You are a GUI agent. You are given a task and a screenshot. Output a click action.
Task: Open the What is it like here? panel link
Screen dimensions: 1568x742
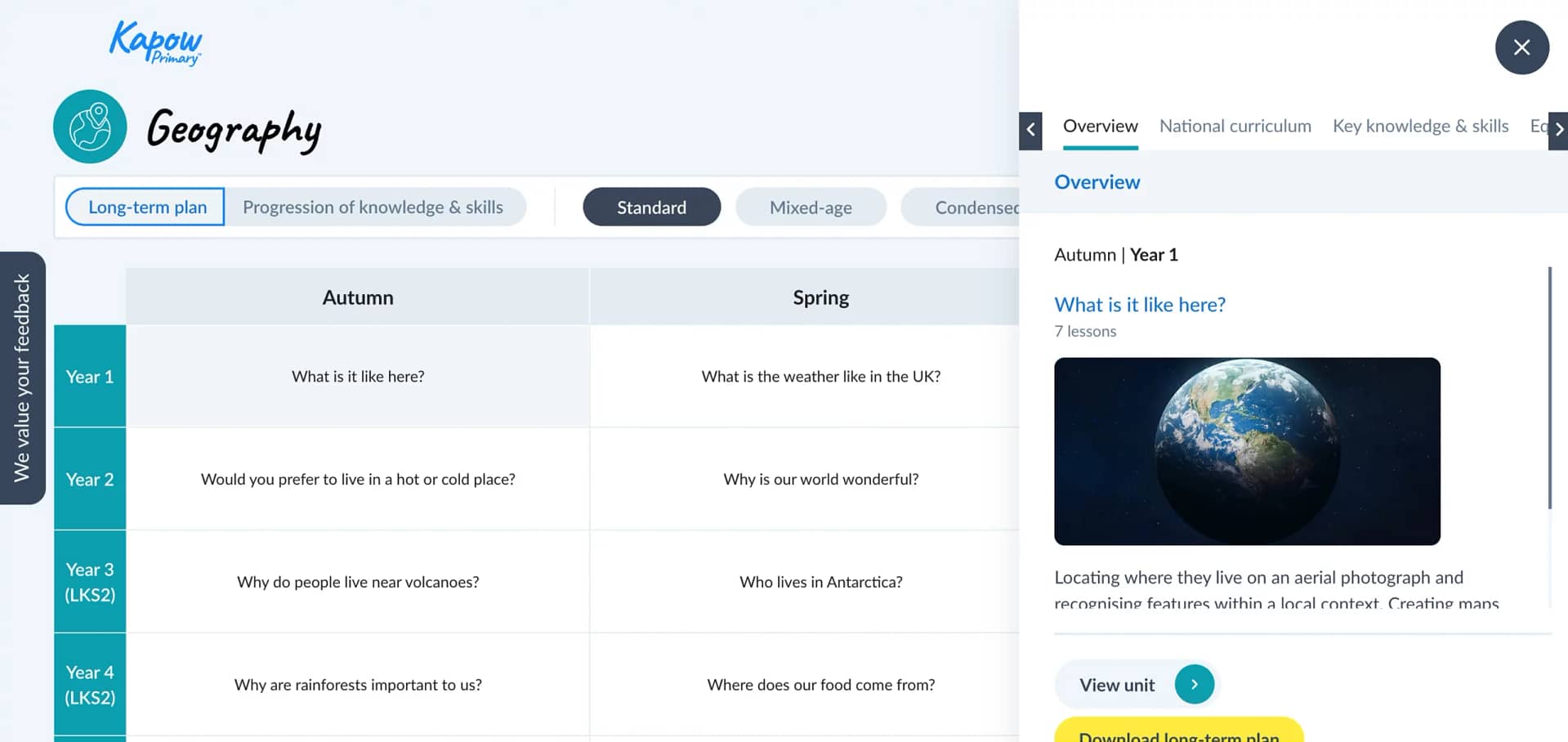pyautogui.click(x=1140, y=305)
